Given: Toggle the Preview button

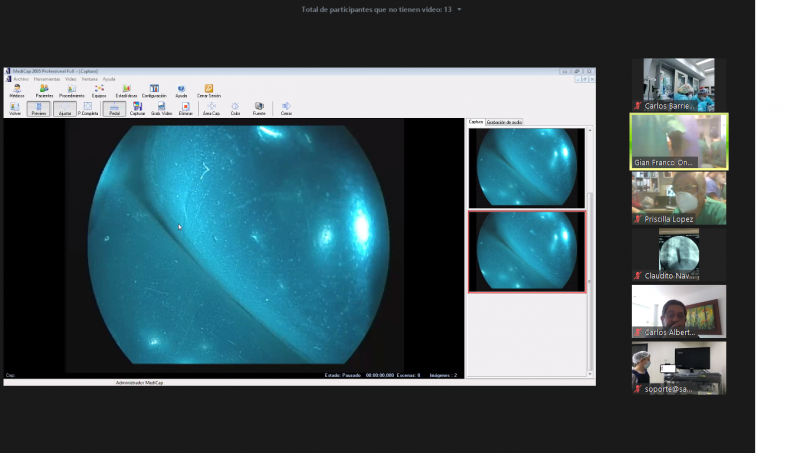Looking at the screenshot, I should click(38, 108).
